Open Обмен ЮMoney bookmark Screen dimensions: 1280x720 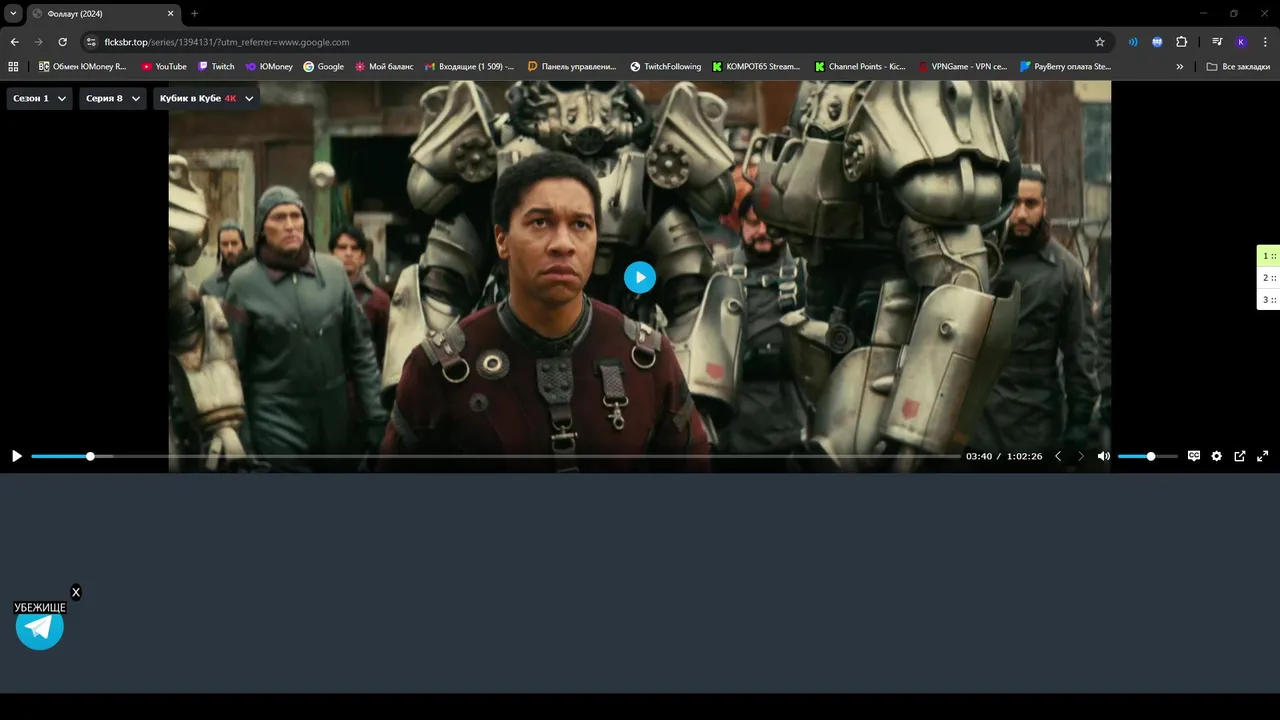click(82, 67)
